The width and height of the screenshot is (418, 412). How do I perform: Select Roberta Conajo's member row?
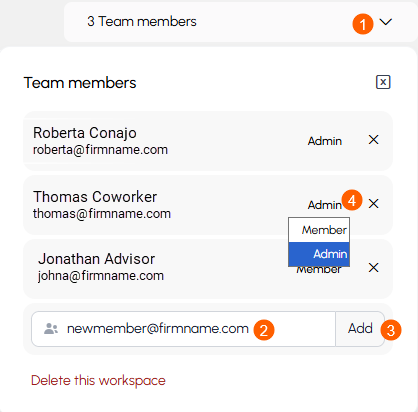pyautogui.click(x=208, y=141)
